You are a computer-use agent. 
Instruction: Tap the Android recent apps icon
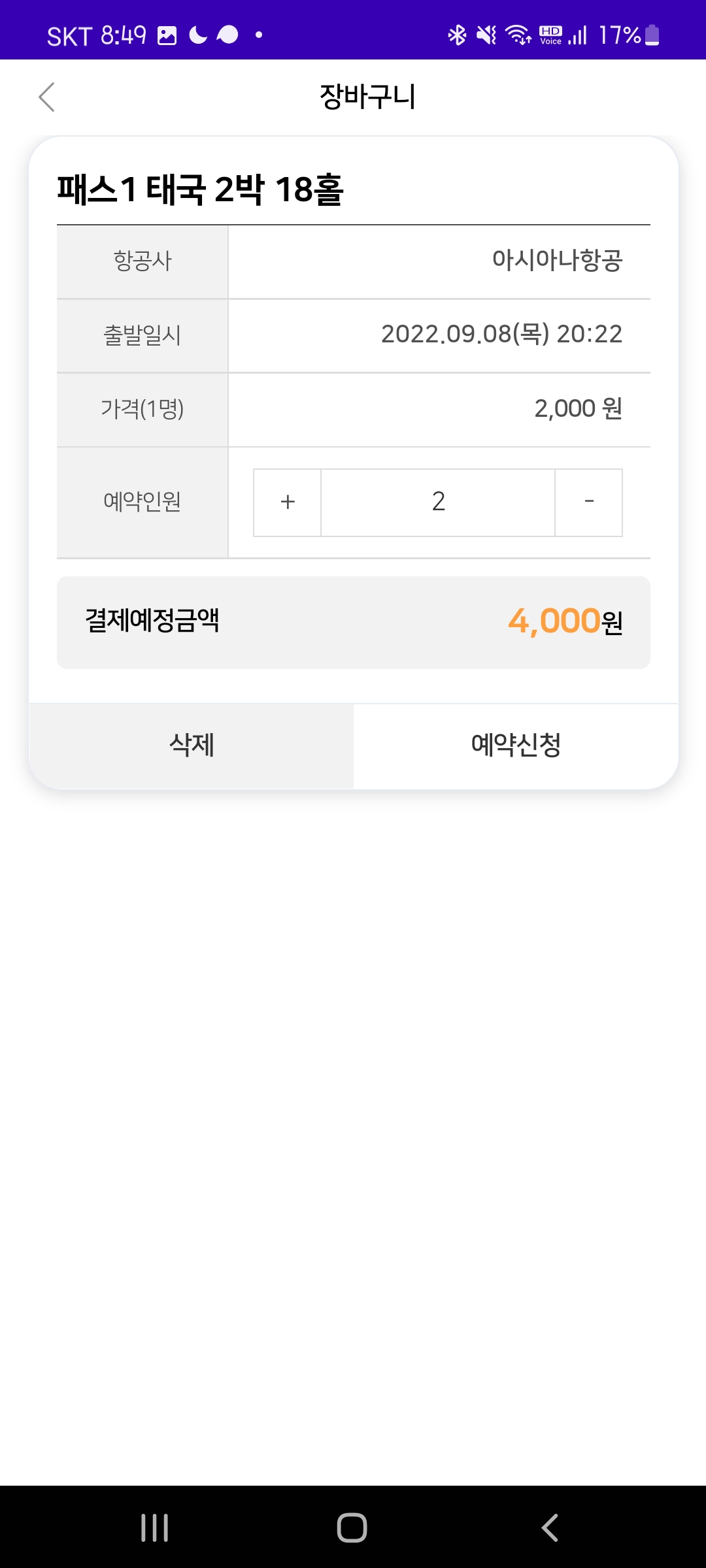pyautogui.click(x=155, y=1527)
